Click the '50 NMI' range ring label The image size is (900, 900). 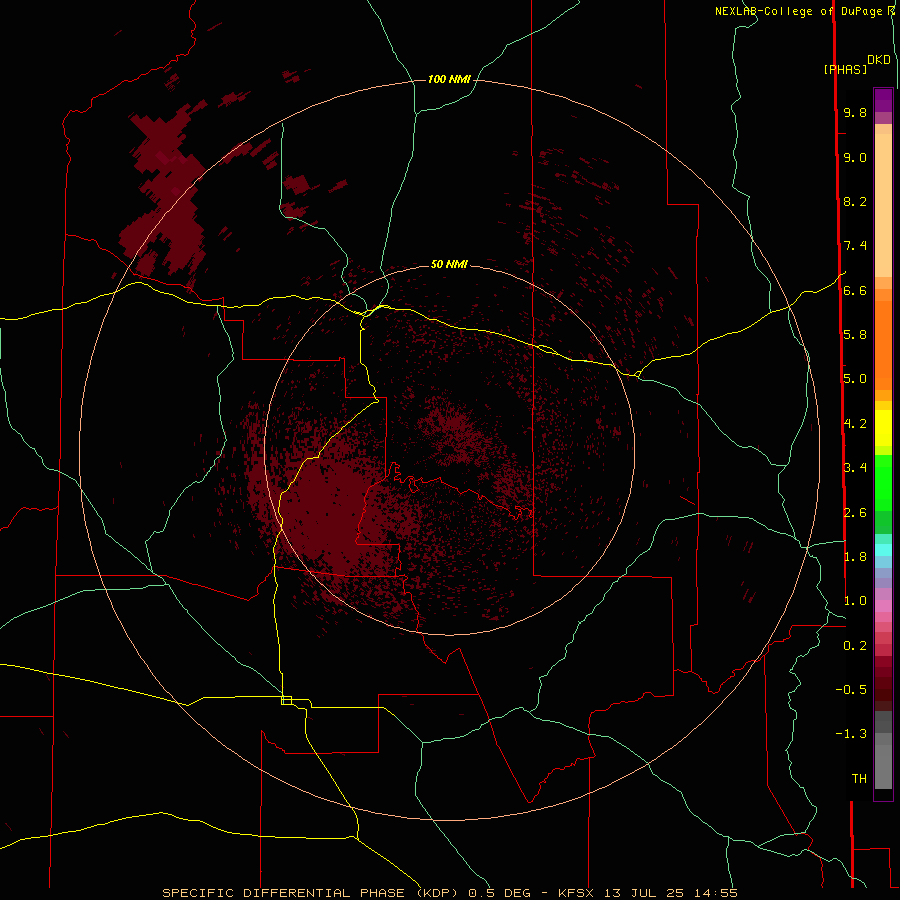(449, 264)
